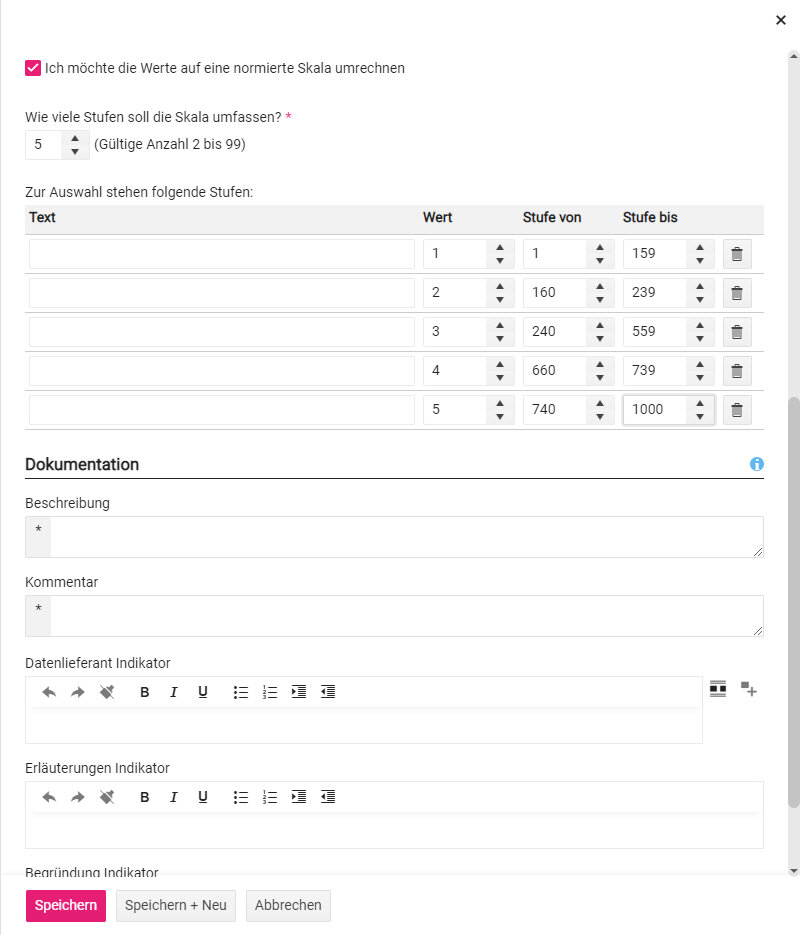Open the Dokumentation info icon

[757, 464]
